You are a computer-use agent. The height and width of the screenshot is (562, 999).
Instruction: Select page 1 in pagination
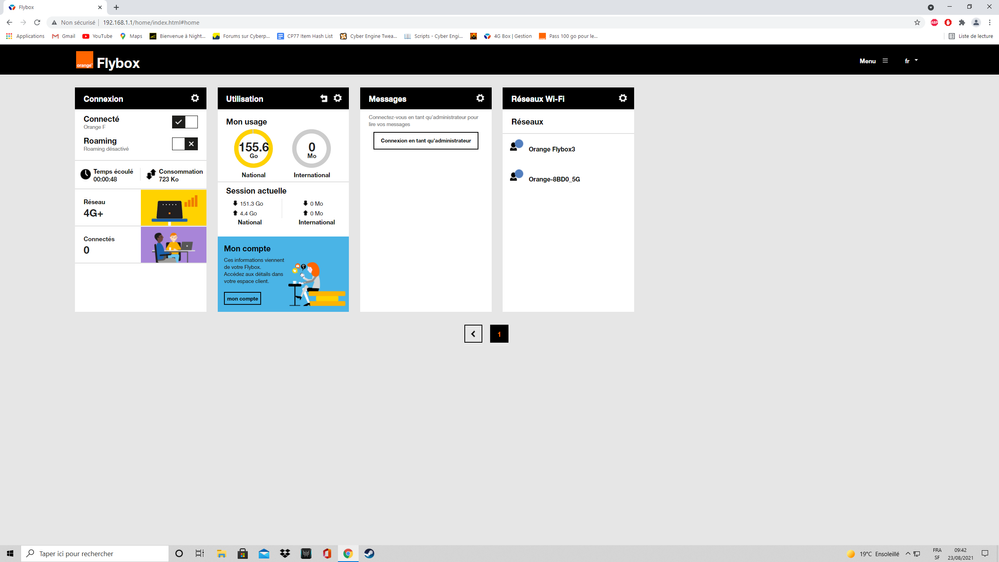[x=499, y=334]
